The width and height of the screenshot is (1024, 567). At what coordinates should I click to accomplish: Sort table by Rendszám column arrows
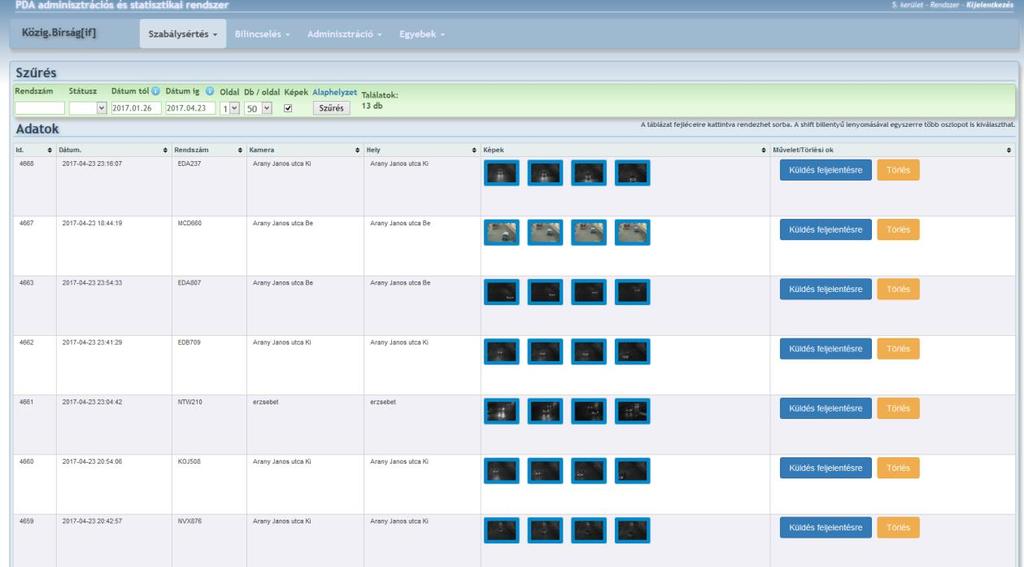(x=240, y=150)
